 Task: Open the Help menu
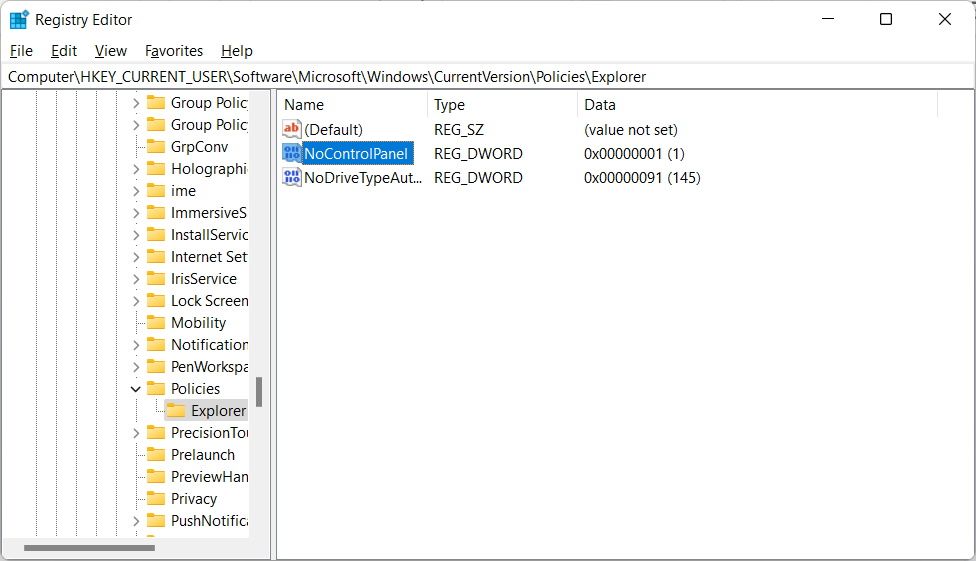[x=237, y=51]
